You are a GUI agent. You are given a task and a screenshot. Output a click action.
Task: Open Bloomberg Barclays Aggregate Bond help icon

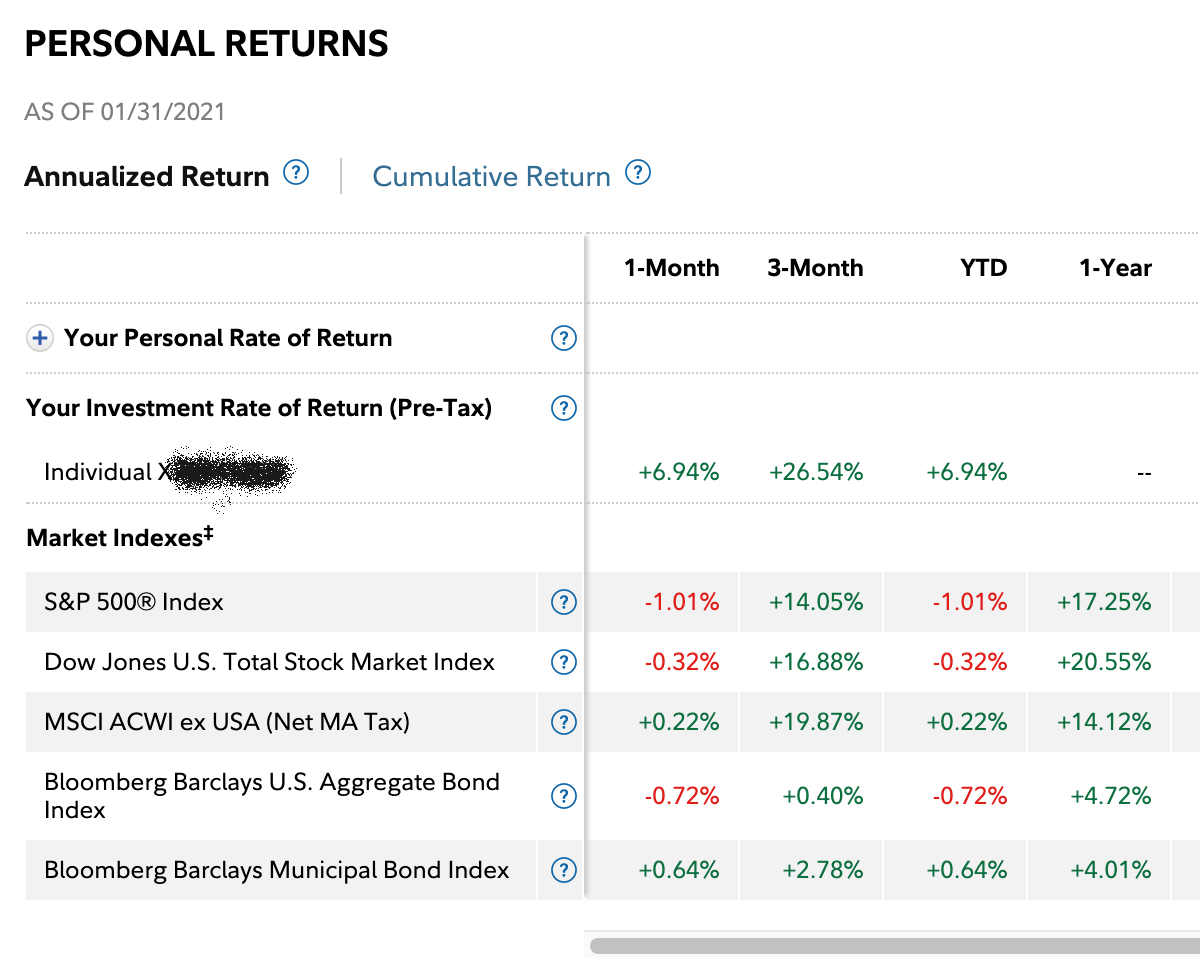click(x=564, y=796)
